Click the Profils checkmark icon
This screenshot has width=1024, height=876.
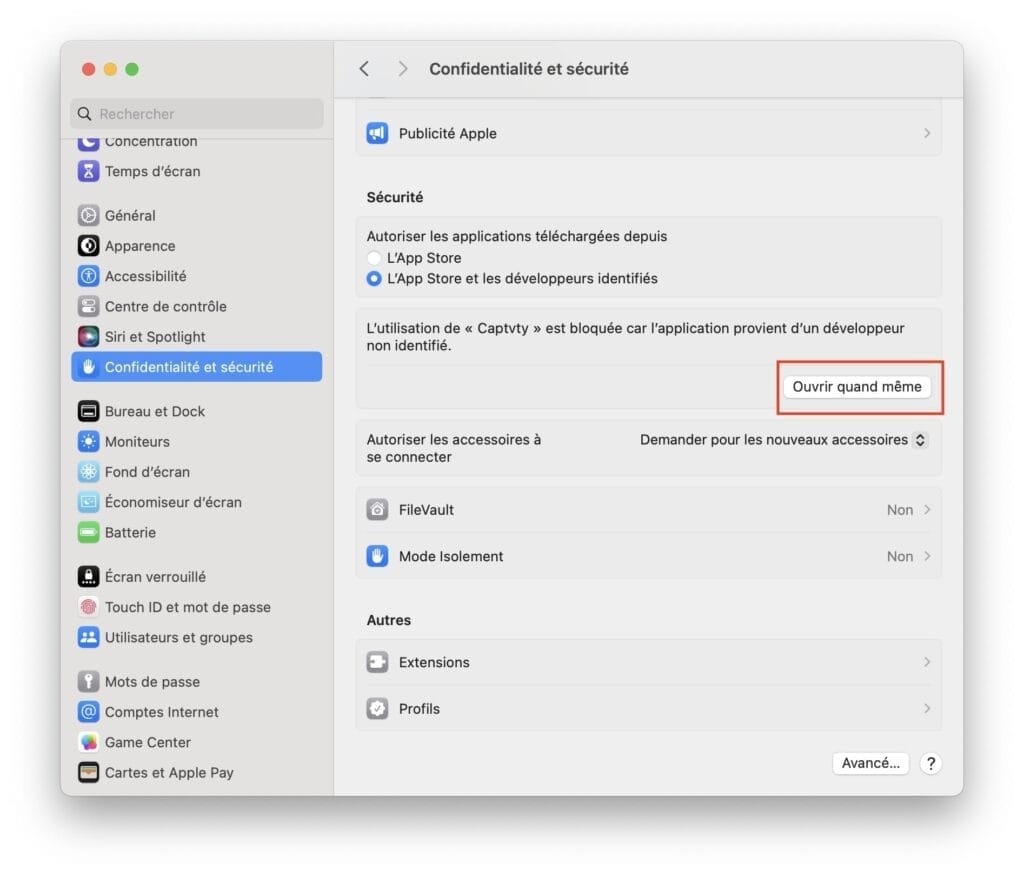377,708
